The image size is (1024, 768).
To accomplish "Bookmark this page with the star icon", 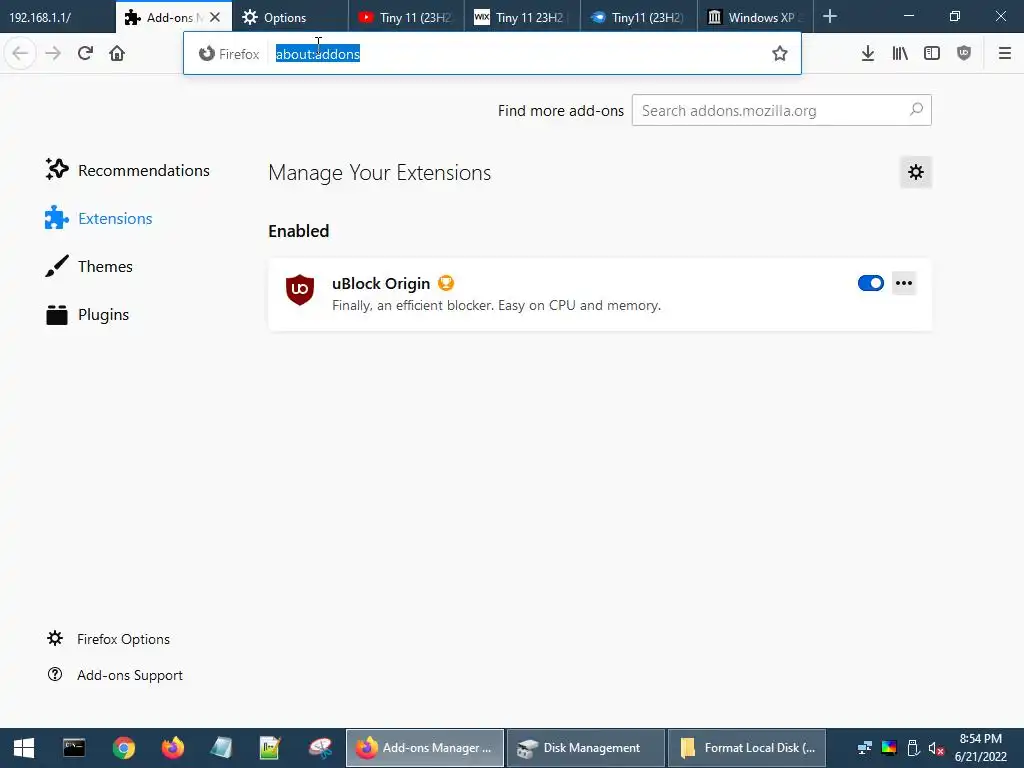I will tap(780, 54).
